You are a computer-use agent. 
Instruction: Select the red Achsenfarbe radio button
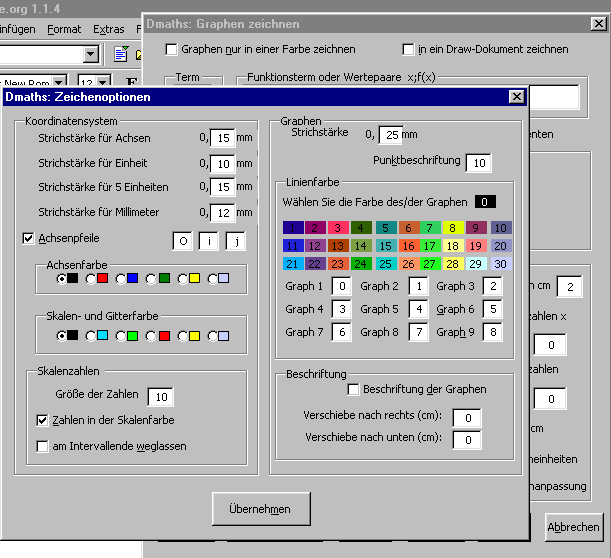click(90, 279)
